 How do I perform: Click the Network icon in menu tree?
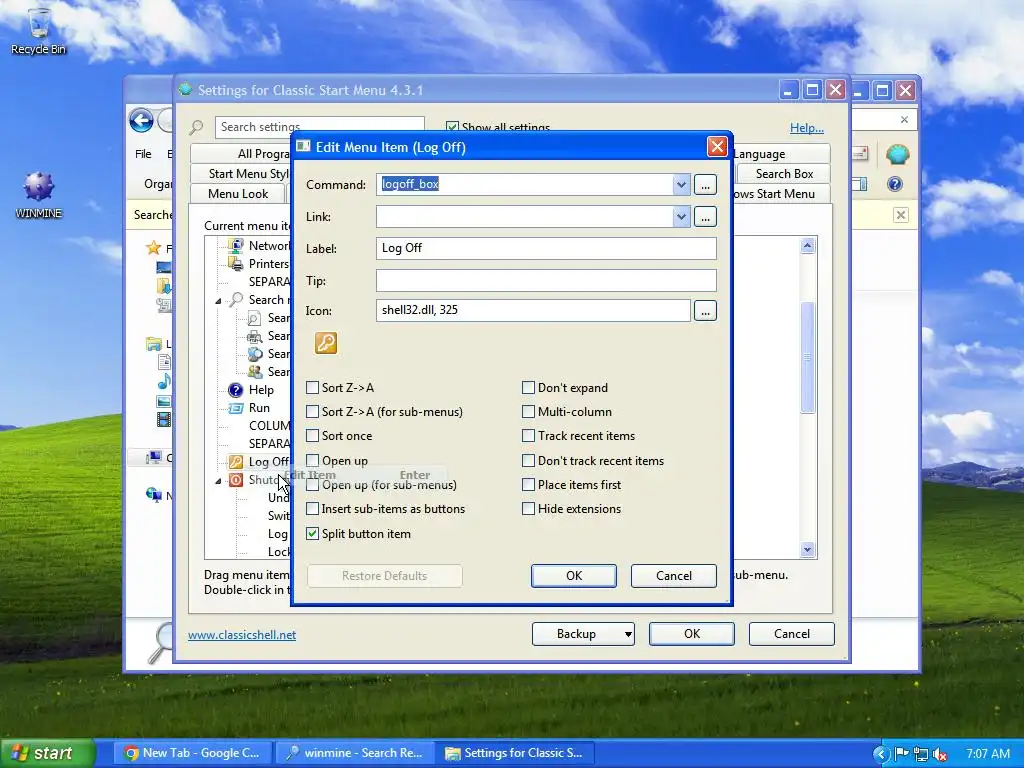(x=235, y=246)
